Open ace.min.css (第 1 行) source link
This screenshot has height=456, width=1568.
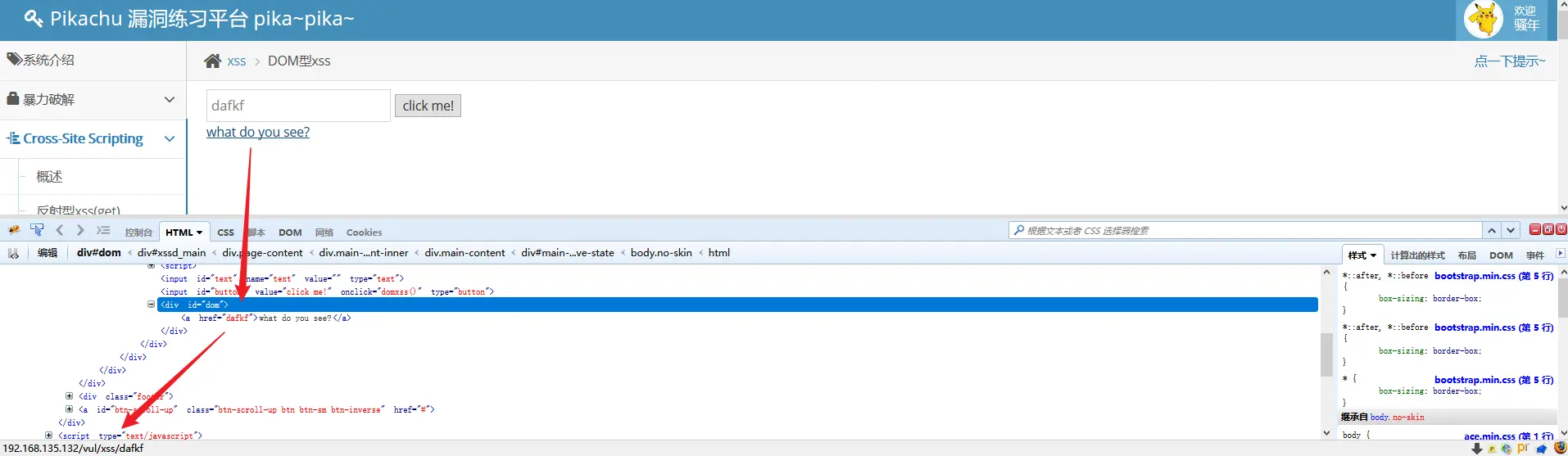coord(1508,436)
